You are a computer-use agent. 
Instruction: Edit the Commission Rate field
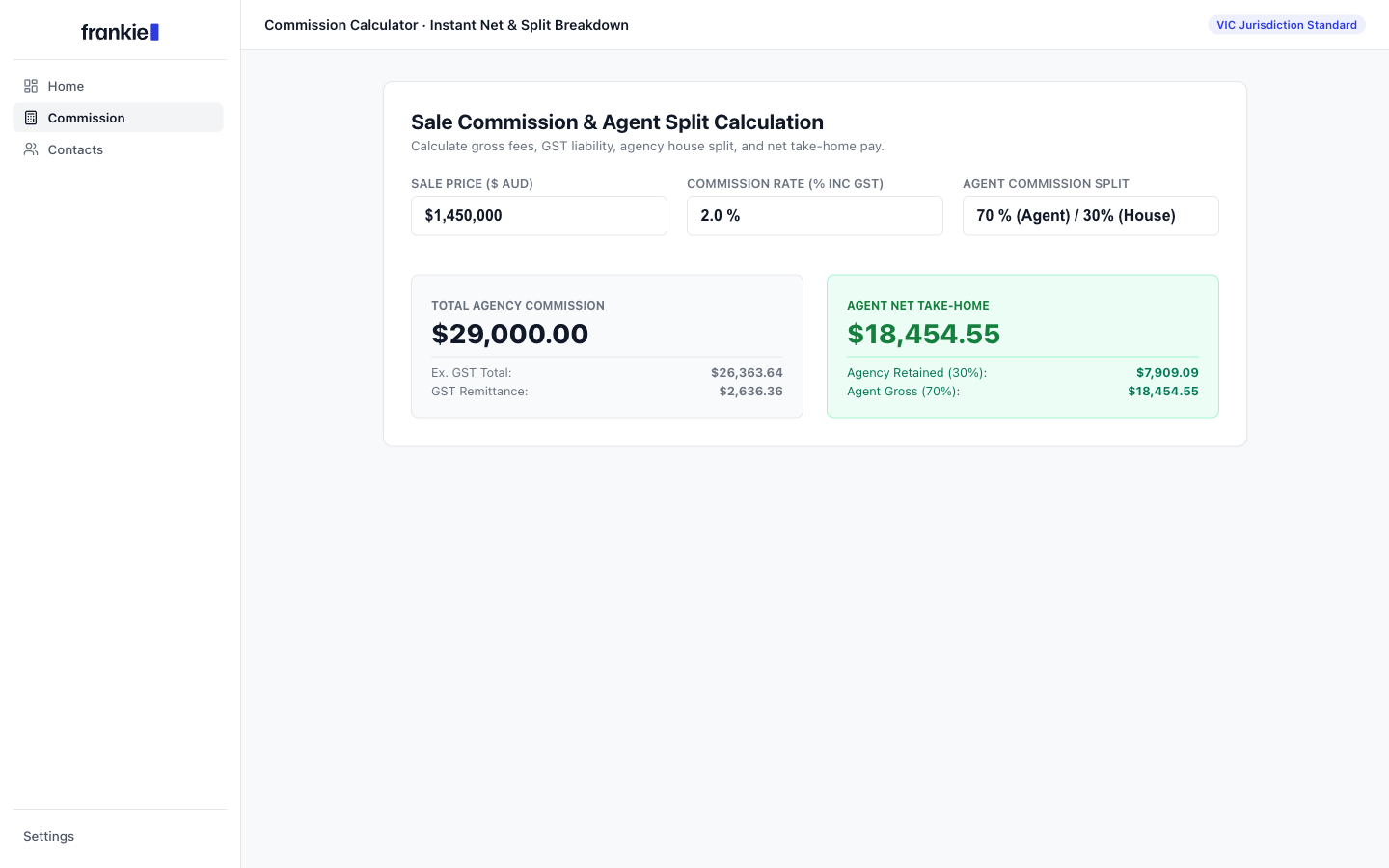[x=815, y=216]
